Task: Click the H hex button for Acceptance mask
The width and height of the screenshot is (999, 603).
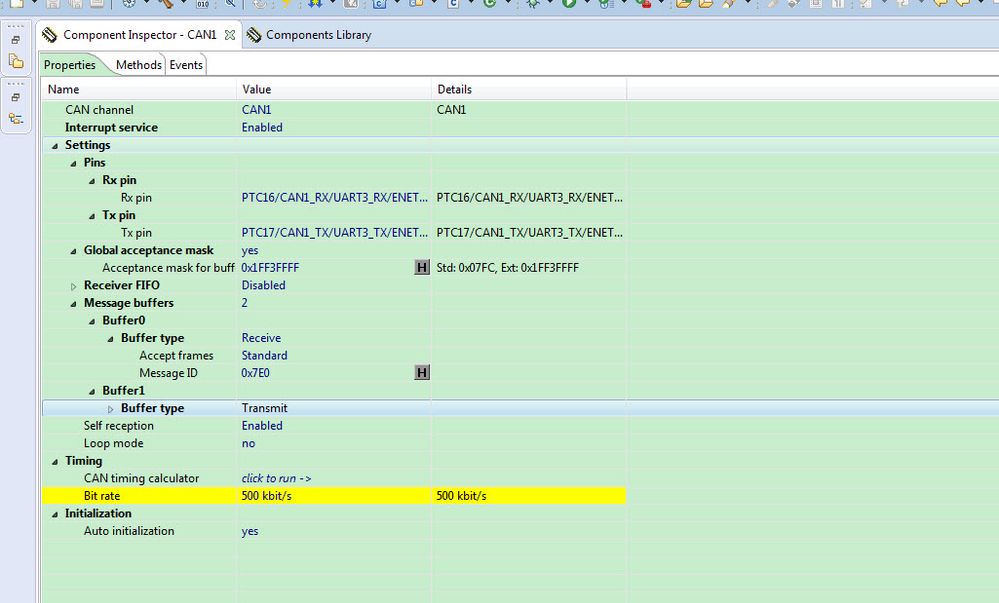Action: [422, 268]
